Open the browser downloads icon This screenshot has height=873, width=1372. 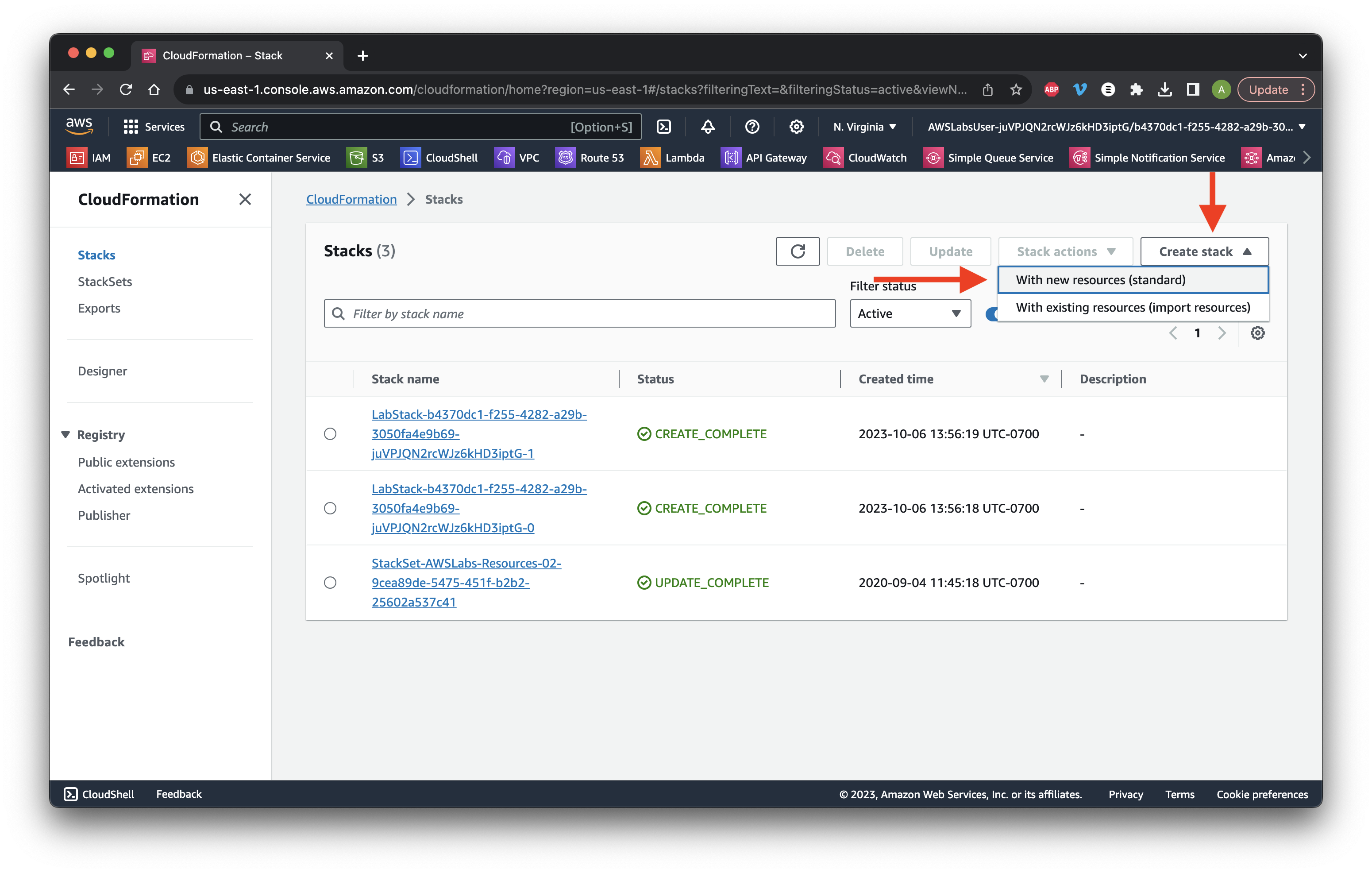point(1164,89)
